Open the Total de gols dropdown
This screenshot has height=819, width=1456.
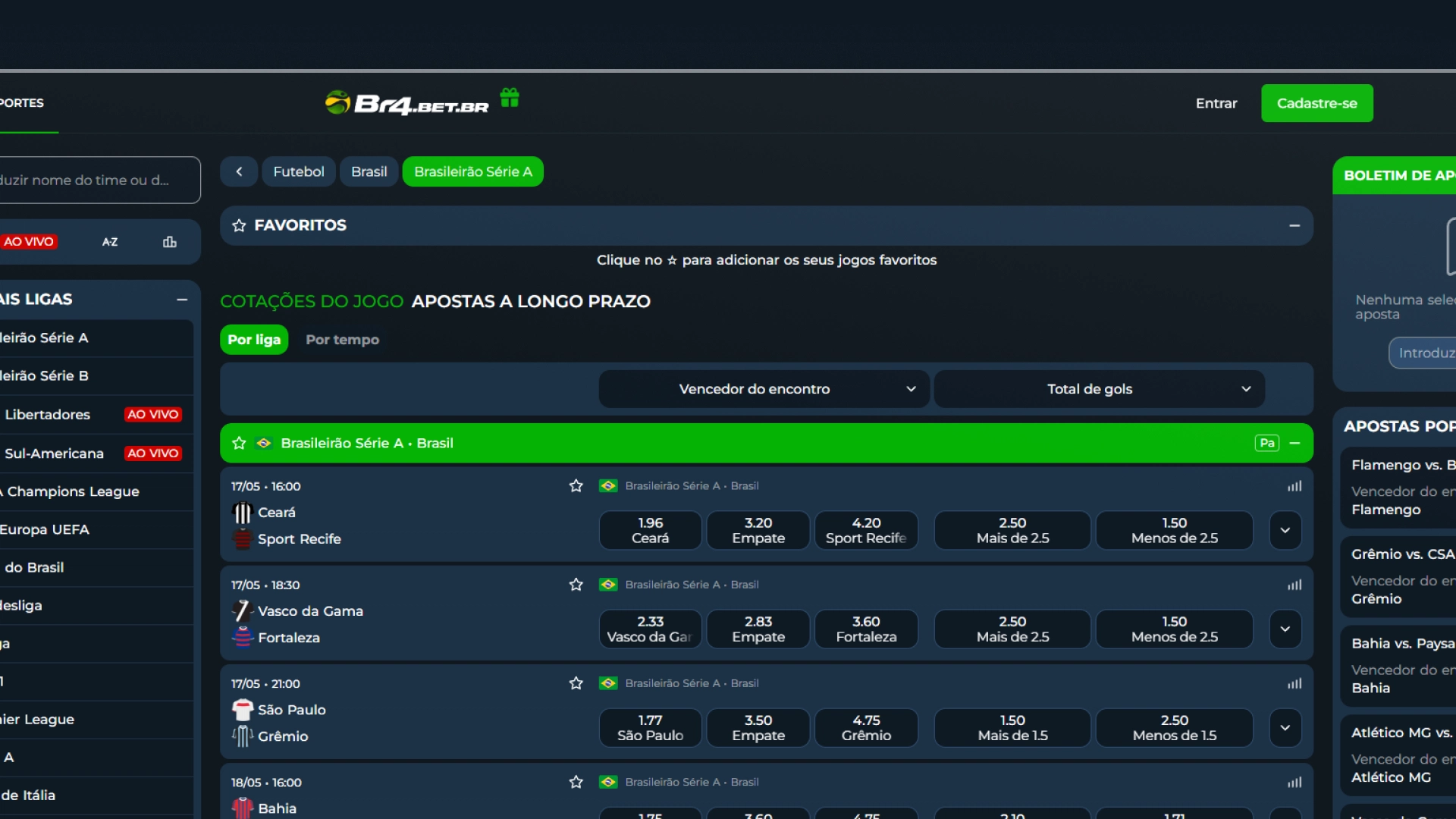tap(1100, 389)
